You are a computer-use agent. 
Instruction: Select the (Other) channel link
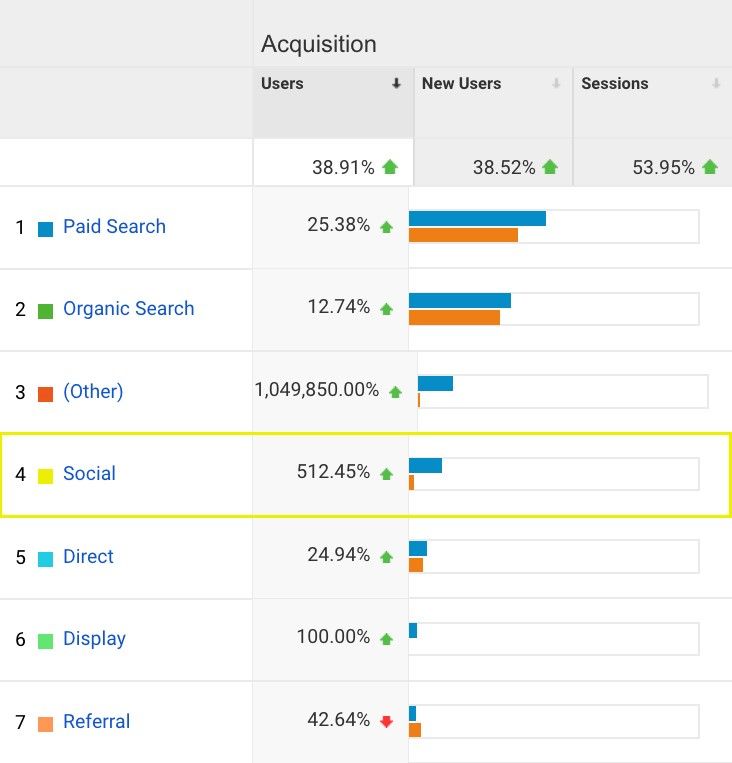click(93, 392)
